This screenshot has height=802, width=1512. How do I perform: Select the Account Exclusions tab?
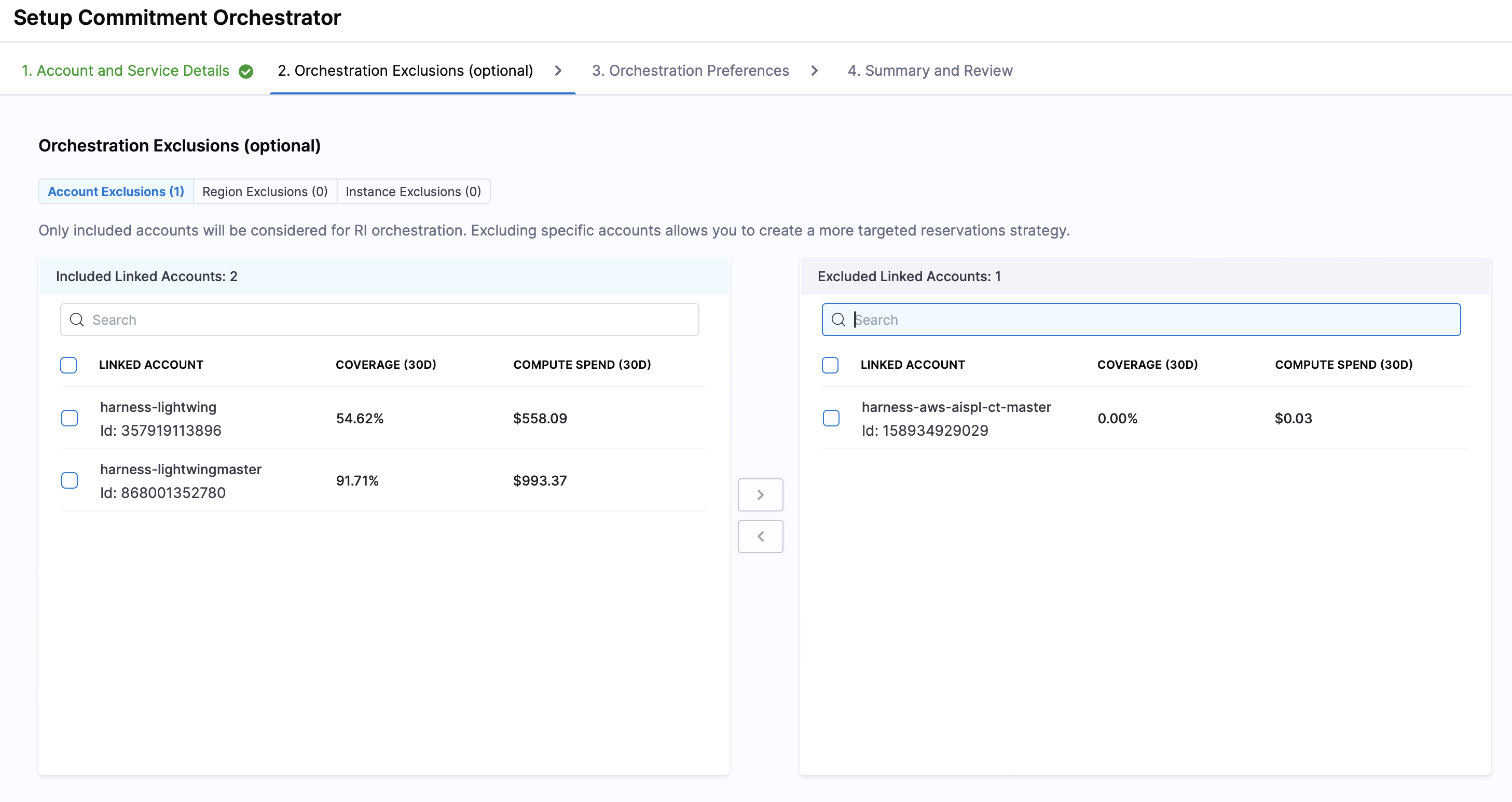116,192
